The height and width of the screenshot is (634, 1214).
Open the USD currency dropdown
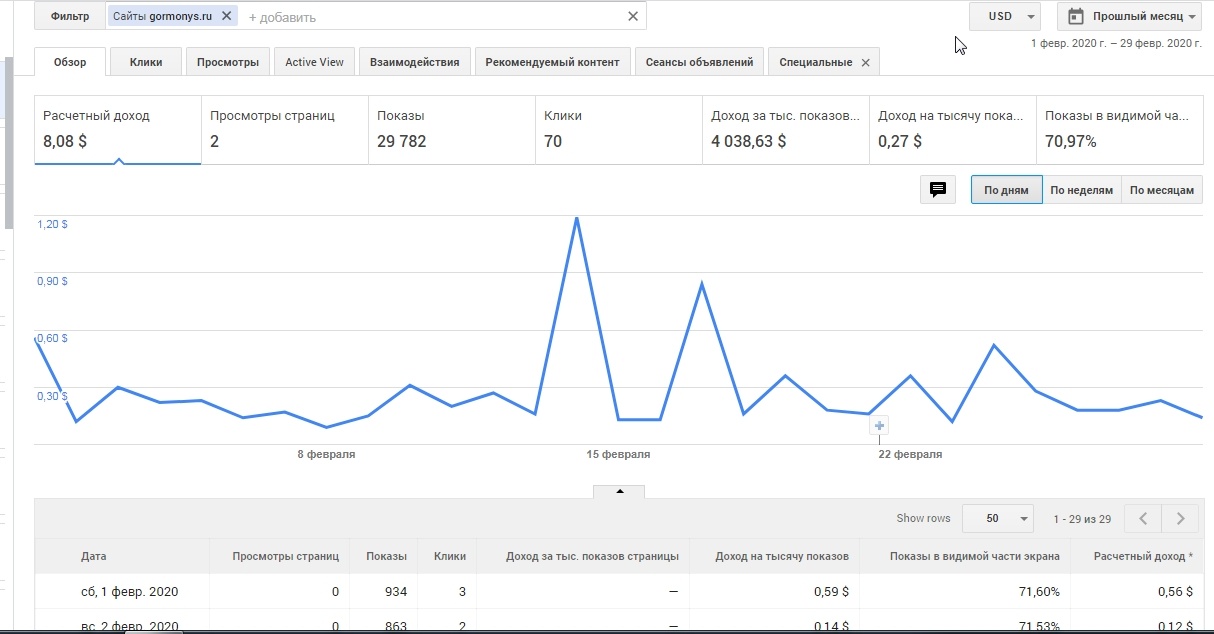[x=1005, y=16]
